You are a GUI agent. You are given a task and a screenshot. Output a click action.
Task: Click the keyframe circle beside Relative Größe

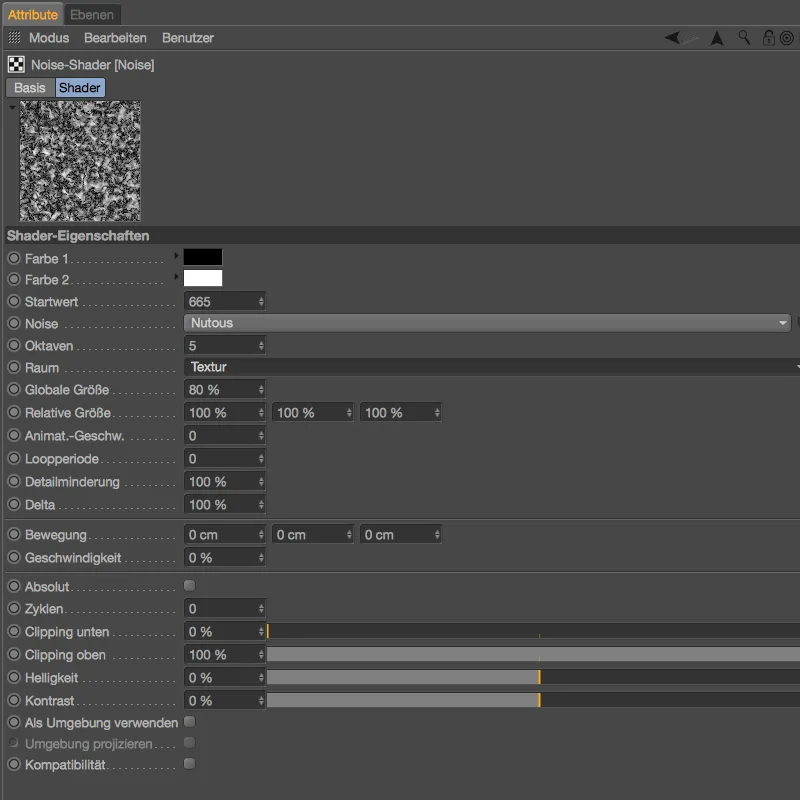pos(14,412)
